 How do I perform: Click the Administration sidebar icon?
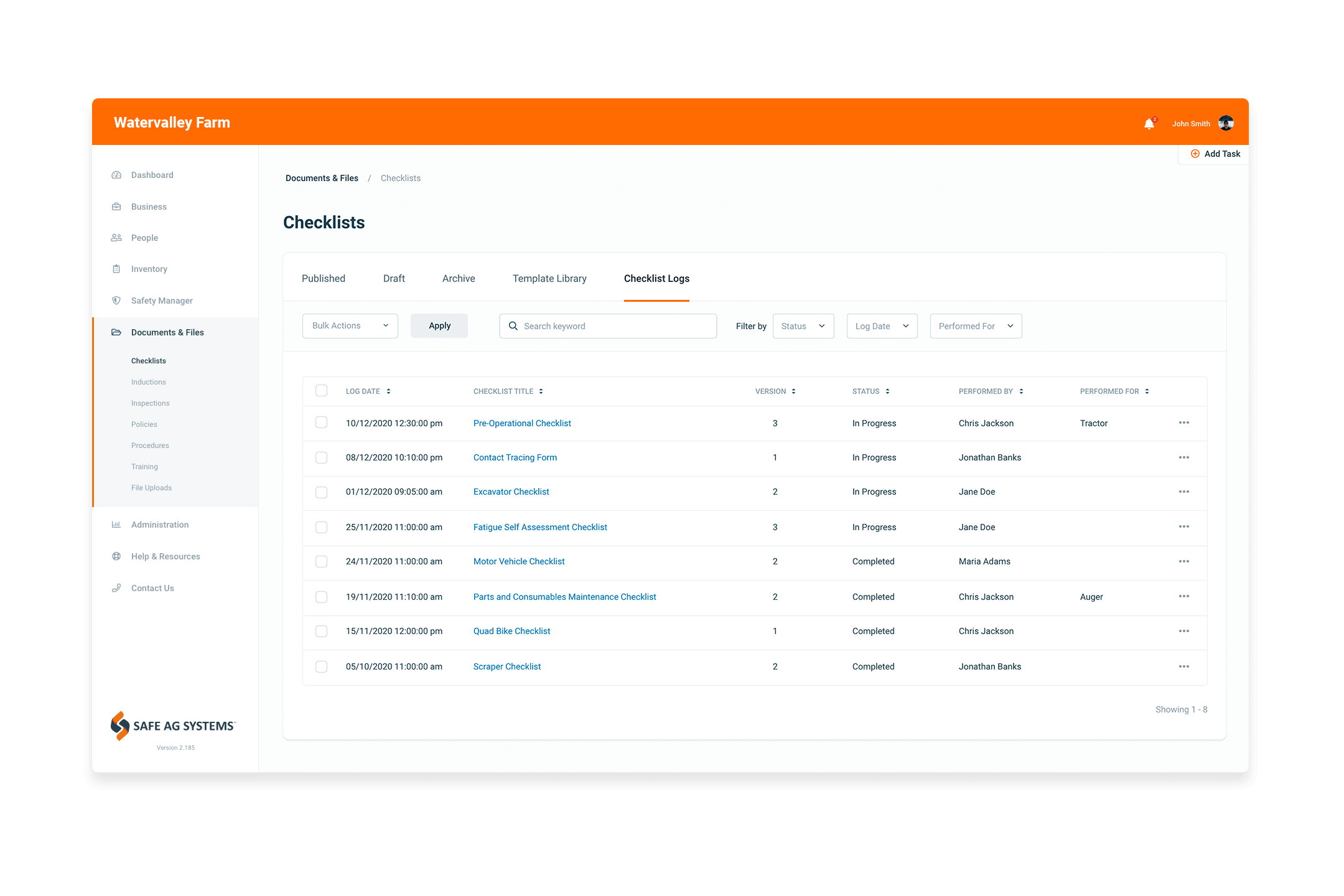pos(115,523)
